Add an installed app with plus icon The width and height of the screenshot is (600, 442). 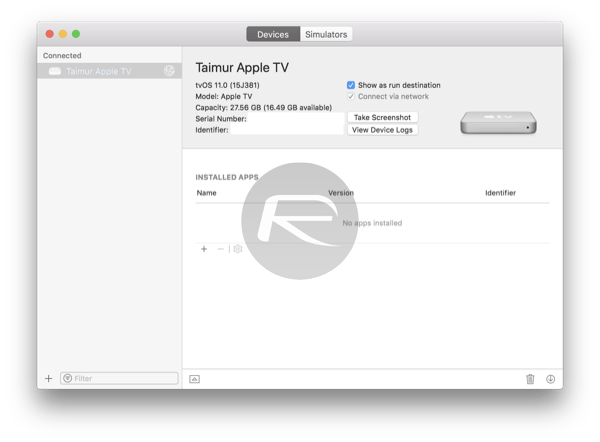tap(204, 249)
